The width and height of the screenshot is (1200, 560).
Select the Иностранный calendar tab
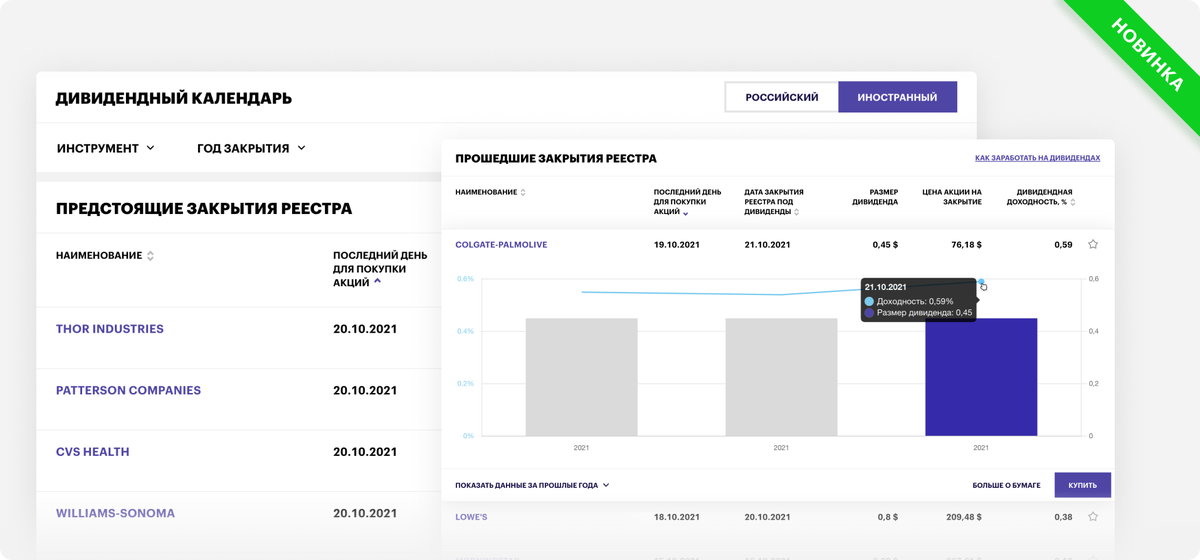point(898,97)
